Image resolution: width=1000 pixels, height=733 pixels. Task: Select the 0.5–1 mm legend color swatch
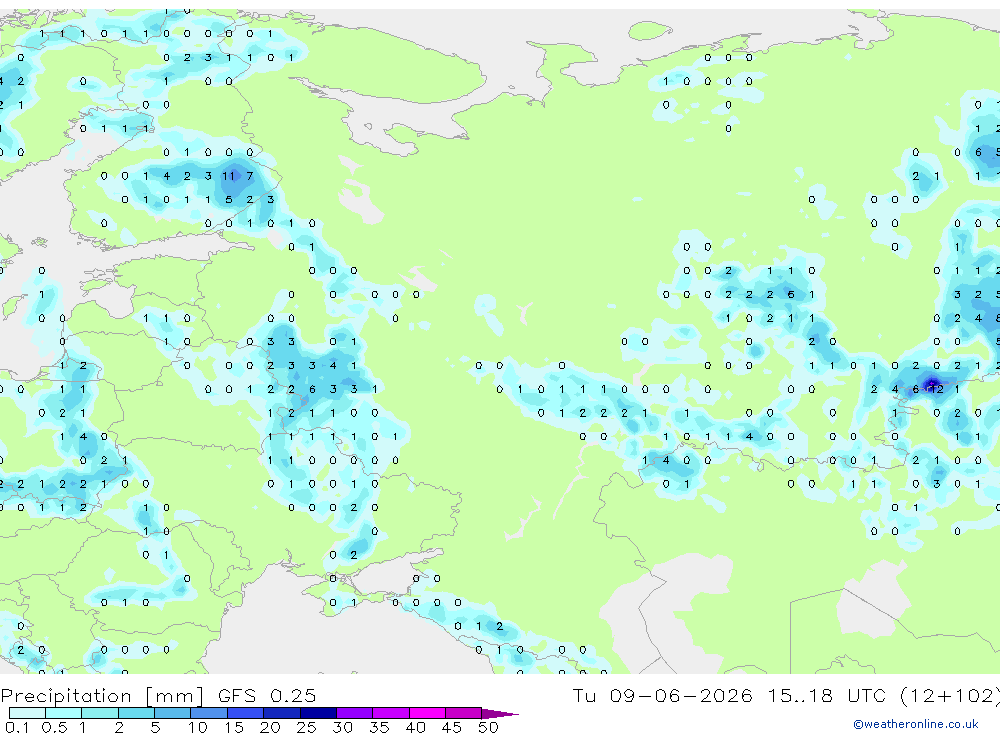click(64, 713)
